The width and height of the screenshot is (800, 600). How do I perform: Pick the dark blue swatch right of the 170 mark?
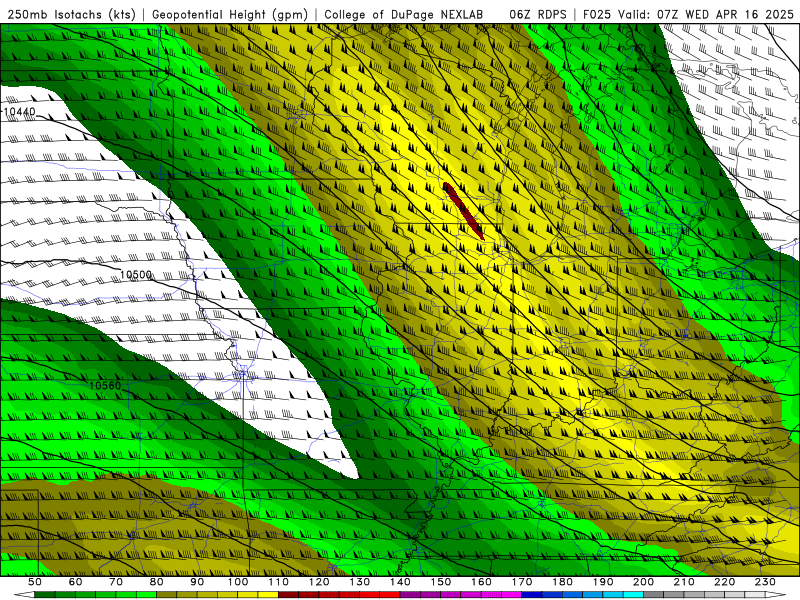pyautogui.click(x=532, y=595)
